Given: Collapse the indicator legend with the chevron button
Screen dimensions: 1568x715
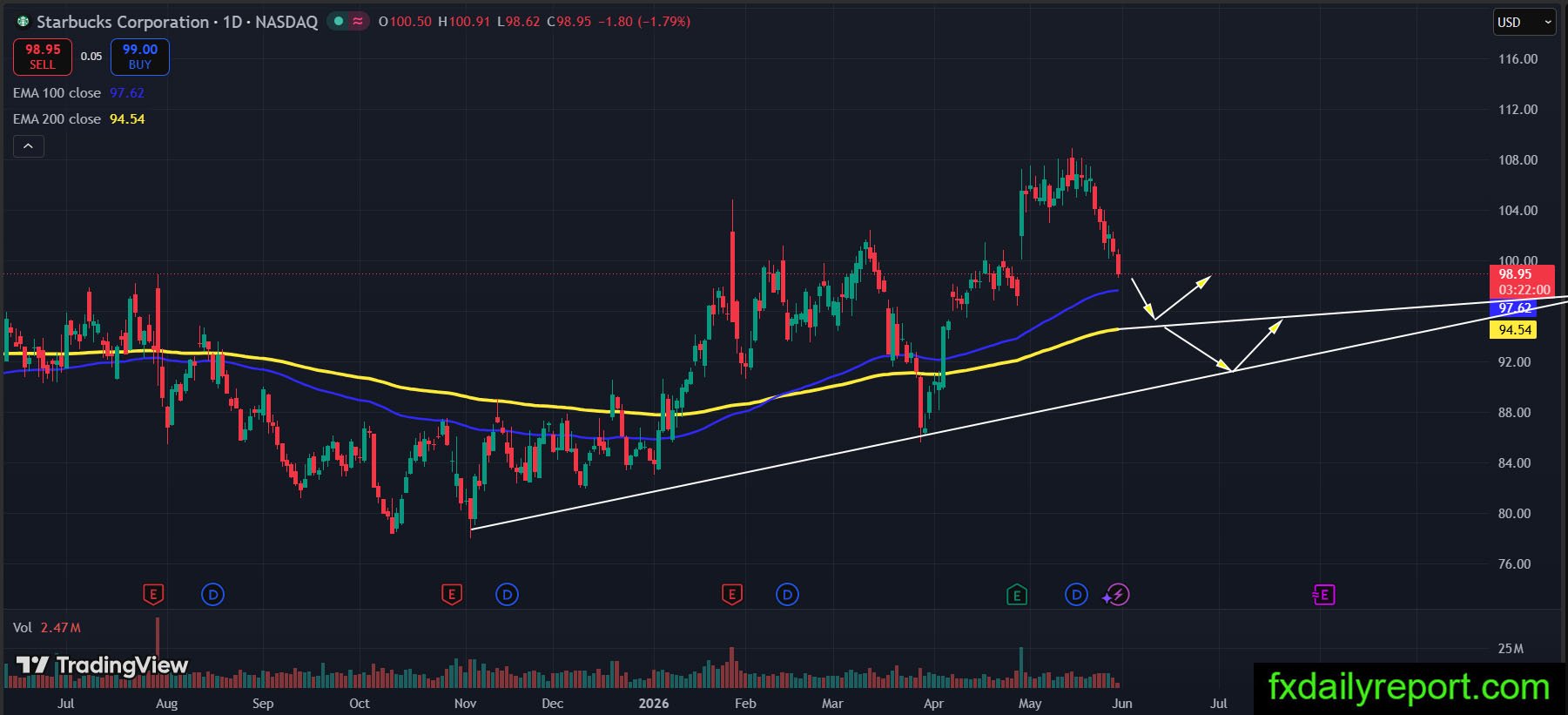Looking at the screenshot, I should [x=28, y=146].
